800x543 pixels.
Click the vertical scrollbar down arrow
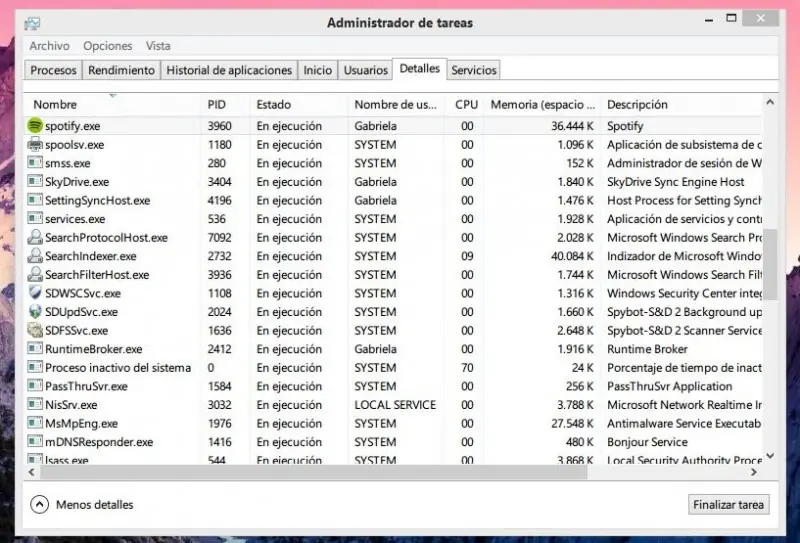(x=770, y=456)
